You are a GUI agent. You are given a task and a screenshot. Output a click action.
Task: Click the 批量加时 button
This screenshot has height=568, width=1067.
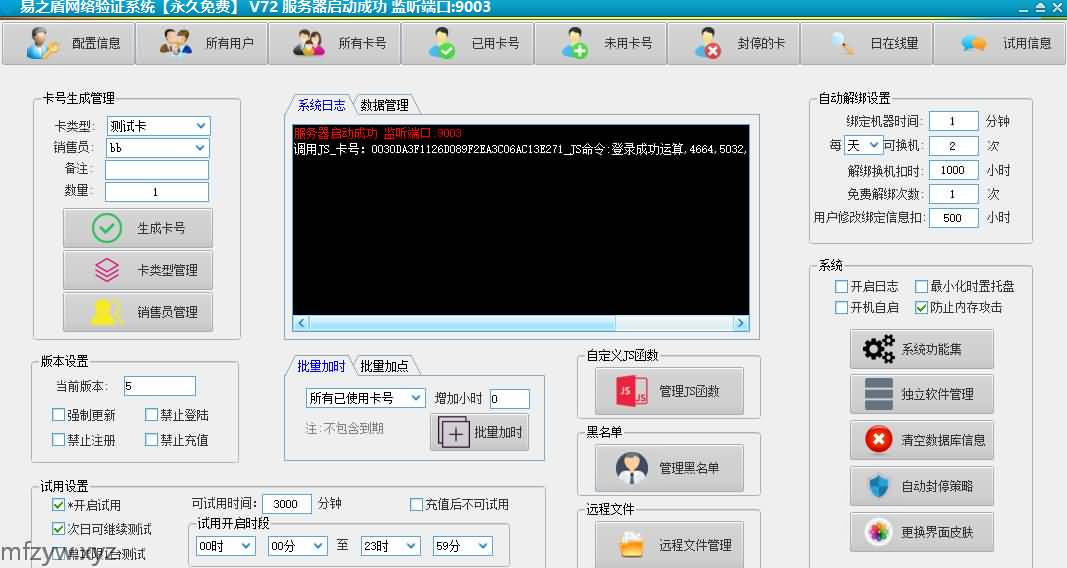[x=479, y=433]
